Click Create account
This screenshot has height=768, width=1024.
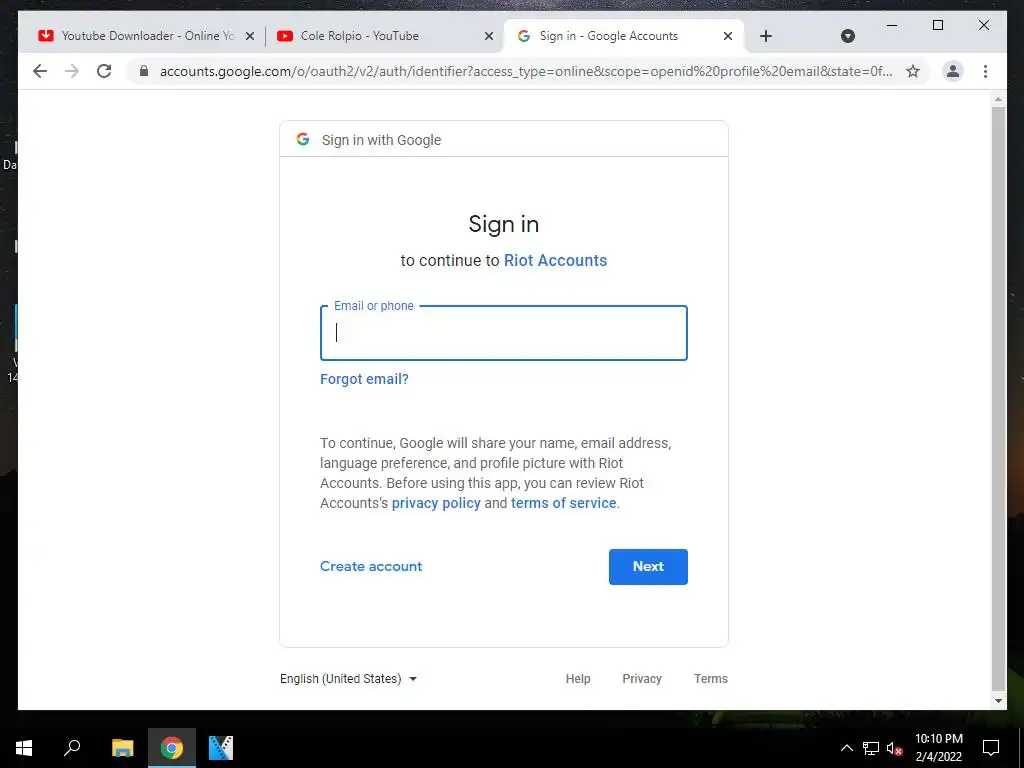pos(371,566)
